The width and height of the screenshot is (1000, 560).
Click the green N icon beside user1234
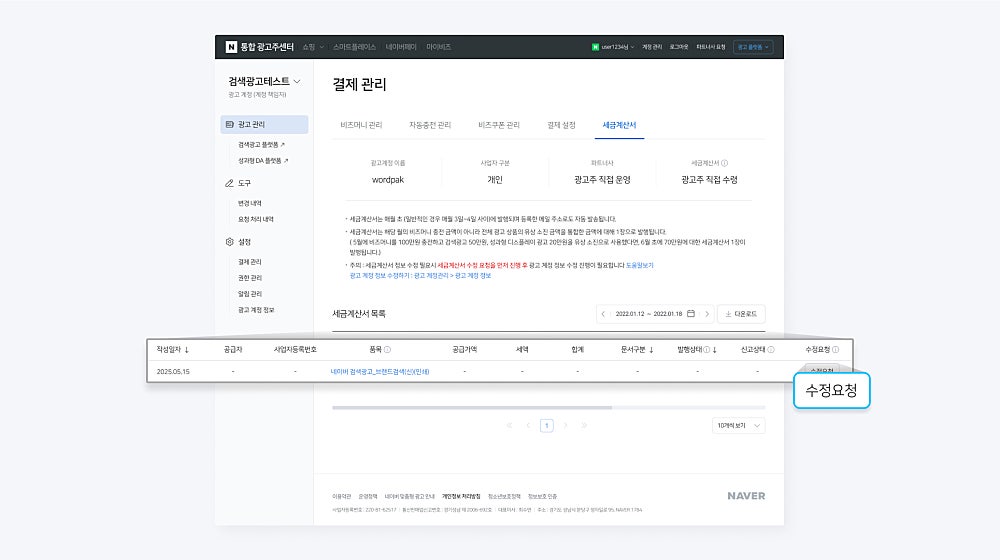point(595,47)
